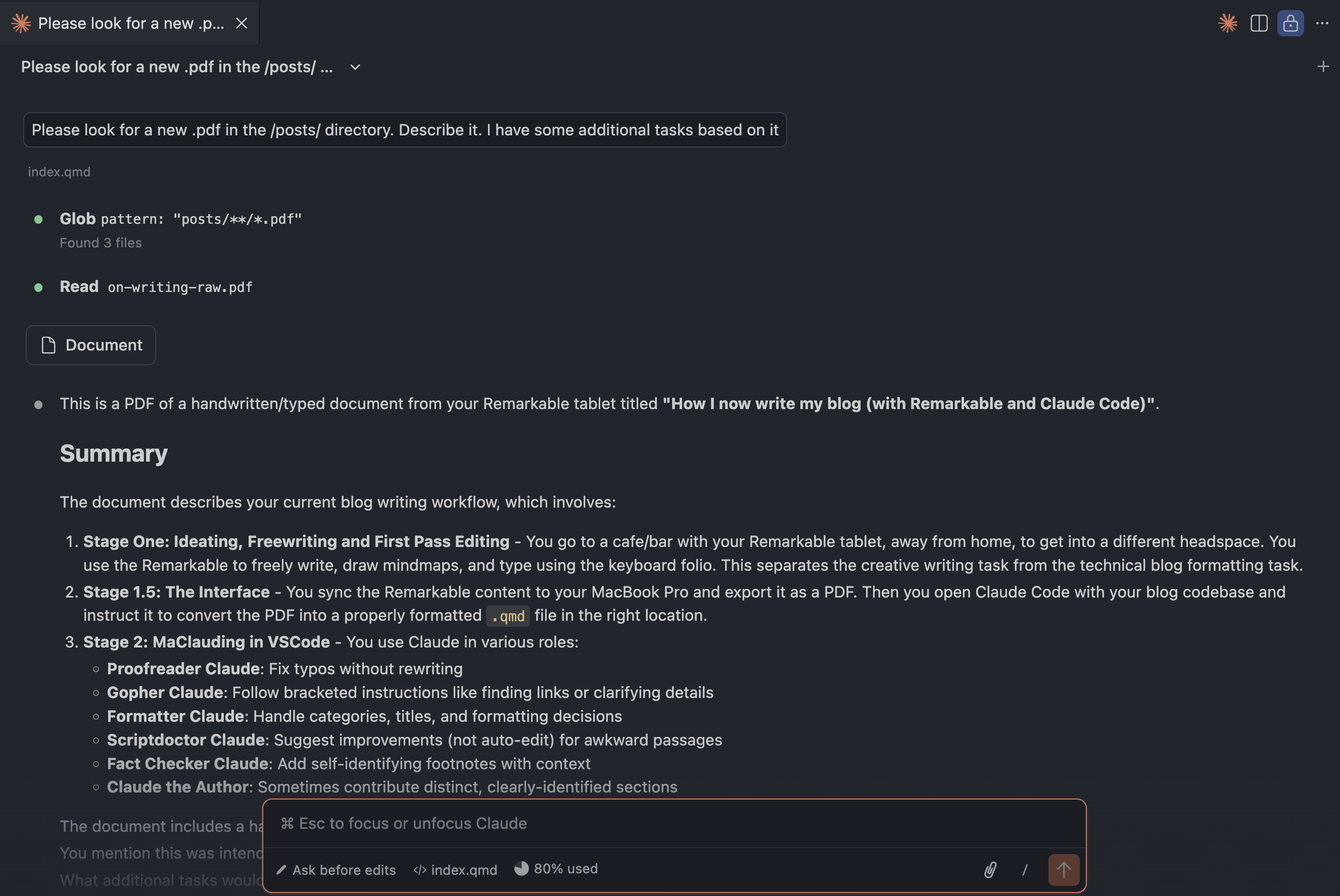The width and height of the screenshot is (1340, 896).
Task: Expand the conversation title dropdown chevron
Action: [x=355, y=68]
